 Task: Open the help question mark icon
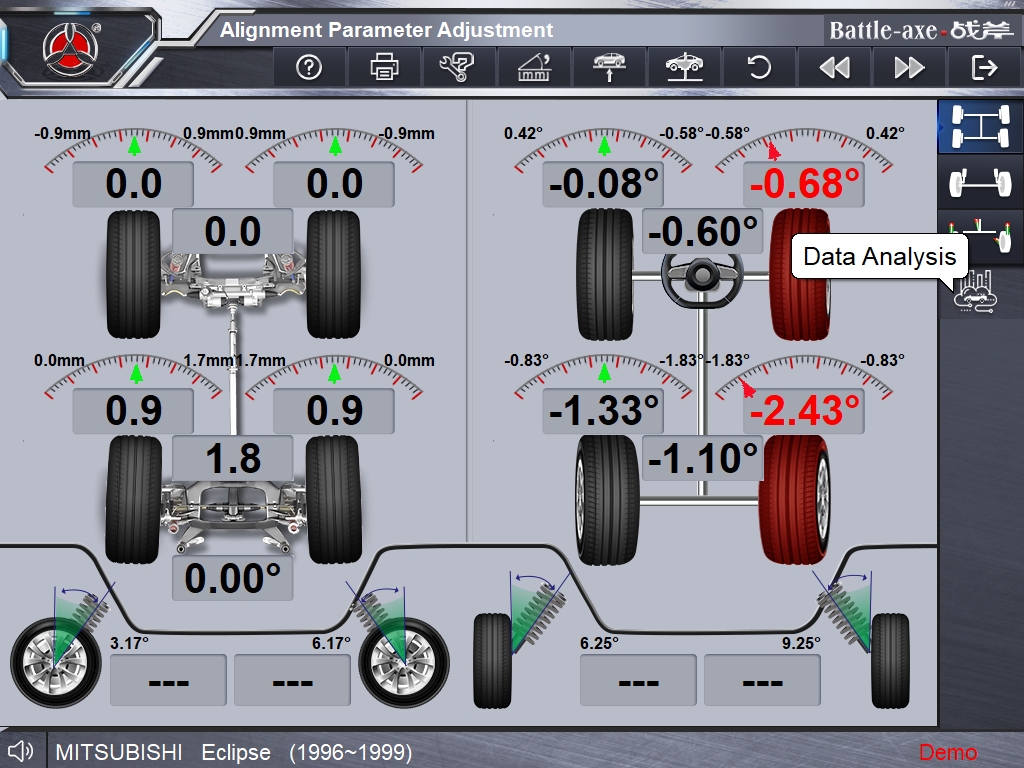click(309, 67)
